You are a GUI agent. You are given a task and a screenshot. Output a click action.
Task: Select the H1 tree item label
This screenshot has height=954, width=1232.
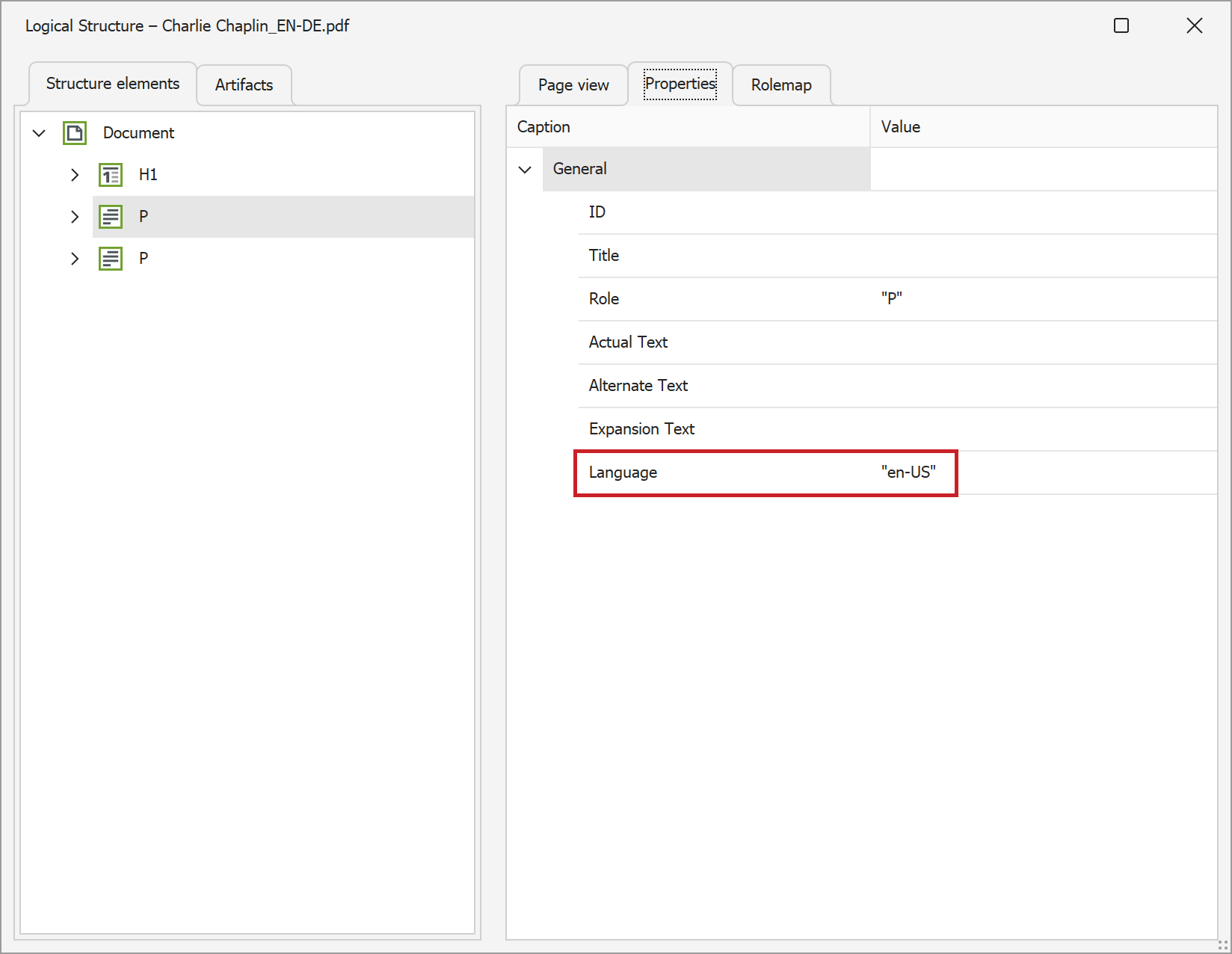tap(148, 175)
